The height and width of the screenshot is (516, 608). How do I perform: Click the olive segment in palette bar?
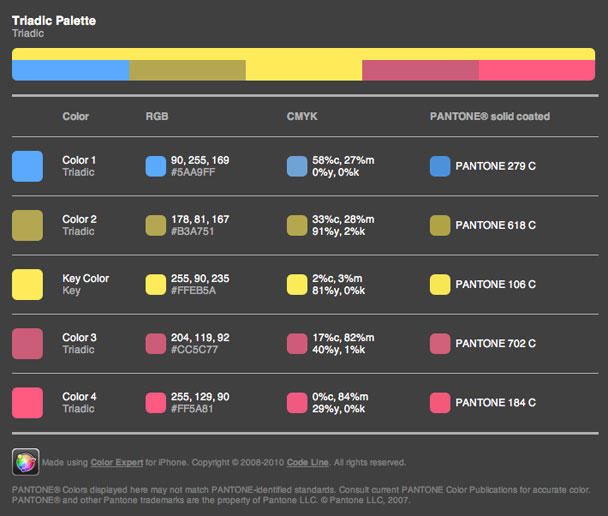coord(187,70)
